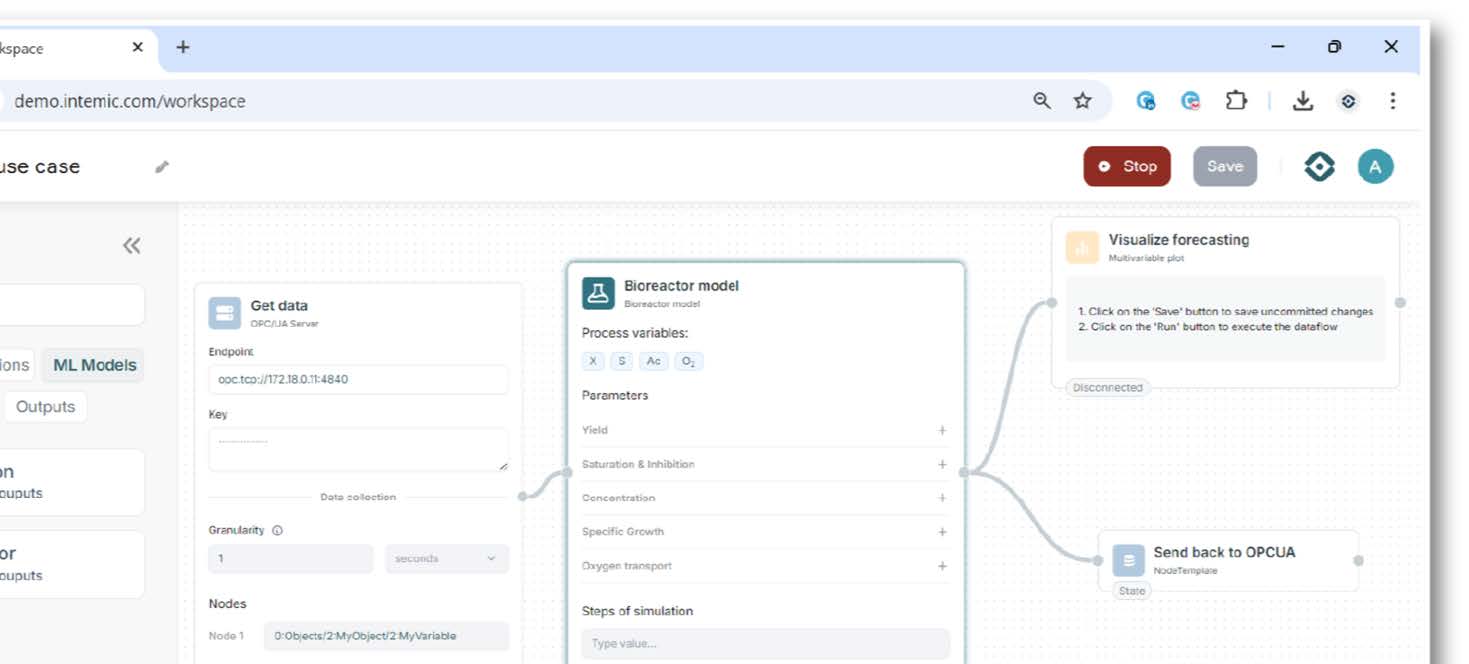The image size is (1469, 664).
Task: Click the Get data server icon
Action: point(225,313)
